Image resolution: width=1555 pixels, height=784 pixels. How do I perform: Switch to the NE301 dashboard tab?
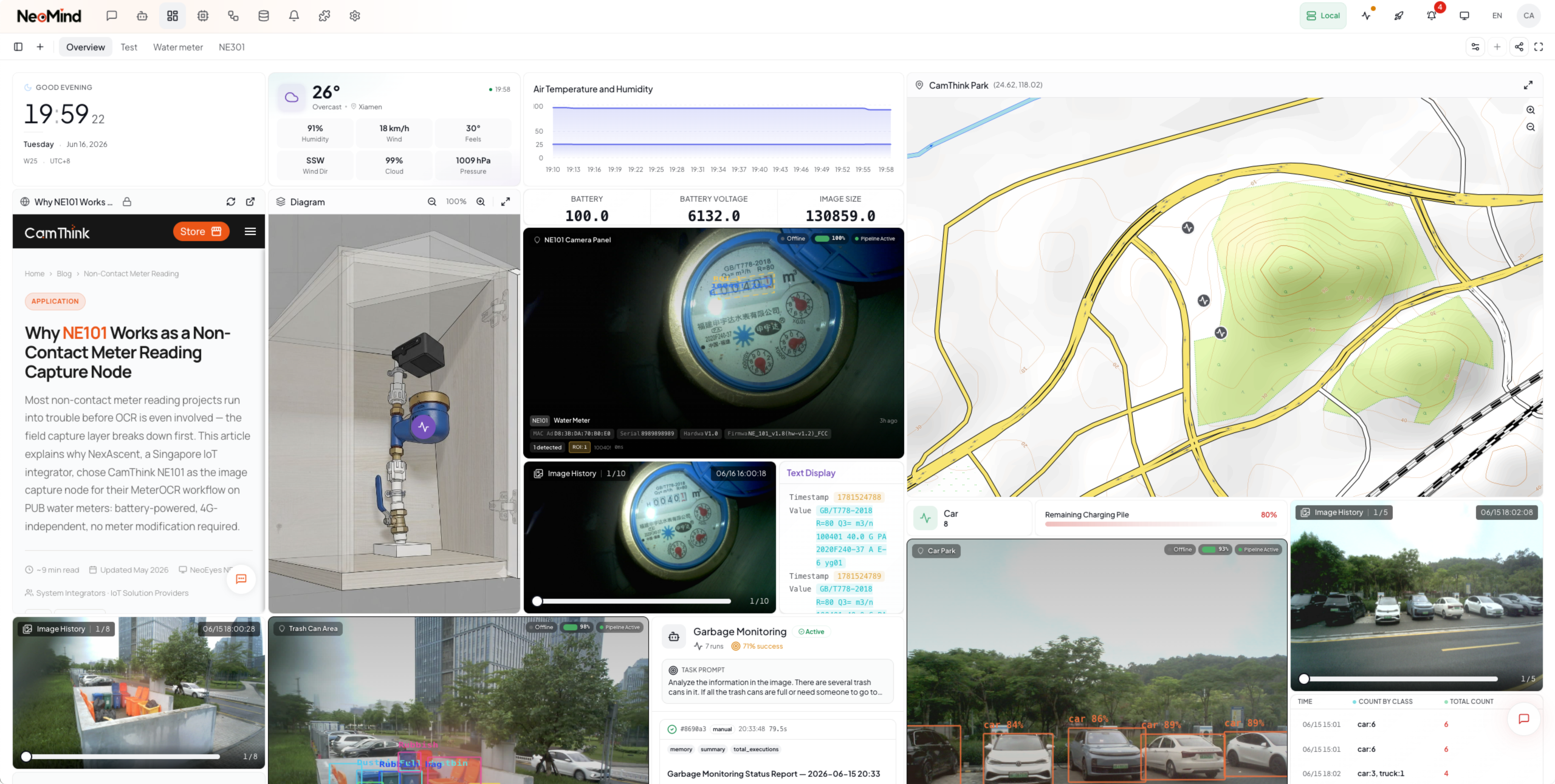[x=232, y=47]
